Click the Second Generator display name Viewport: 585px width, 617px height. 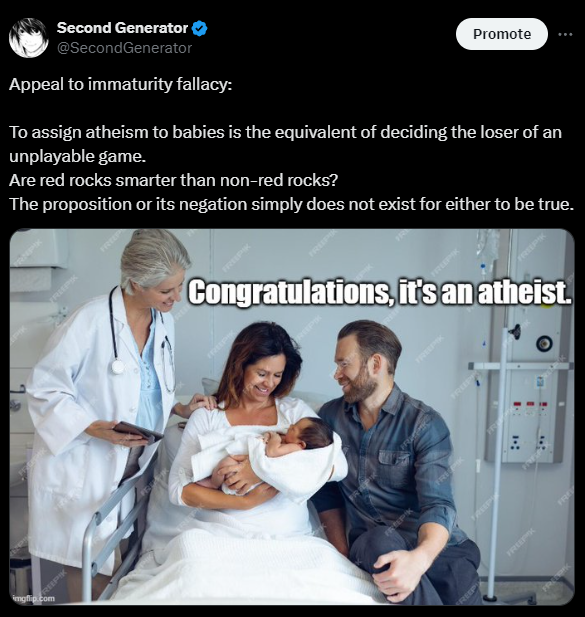pyautogui.click(x=122, y=28)
